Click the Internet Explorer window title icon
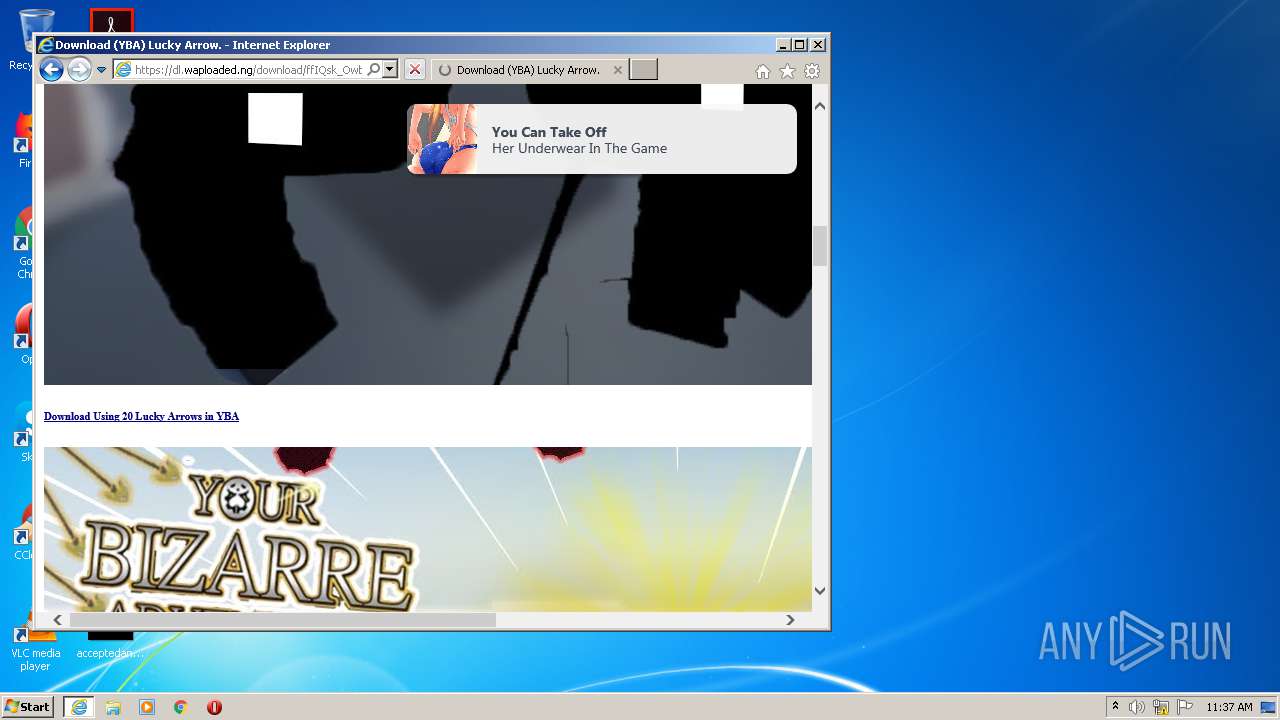This screenshot has height=720, width=1280. [45, 45]
